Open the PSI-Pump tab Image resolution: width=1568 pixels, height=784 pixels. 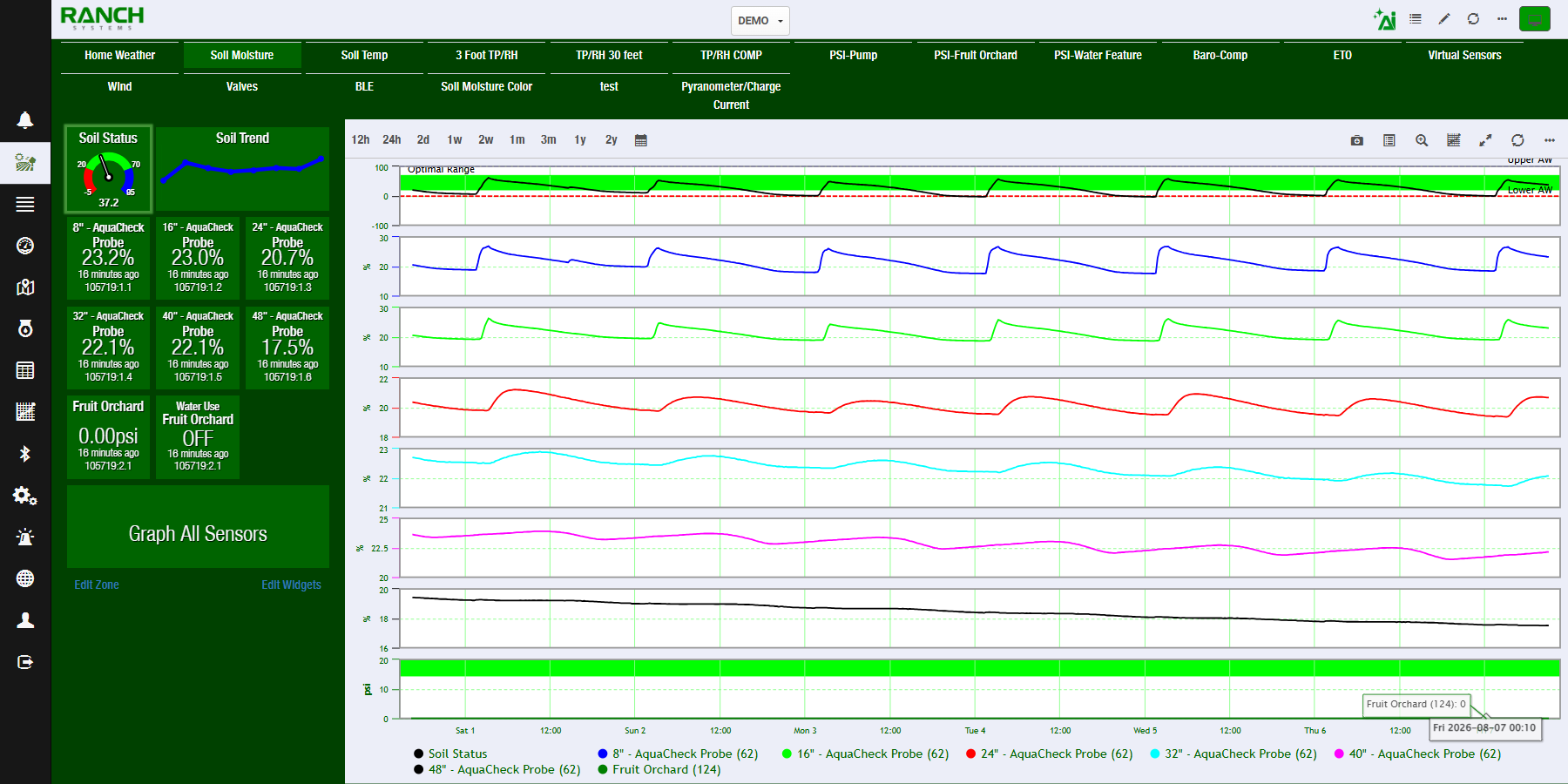click(x=854, y=55)
